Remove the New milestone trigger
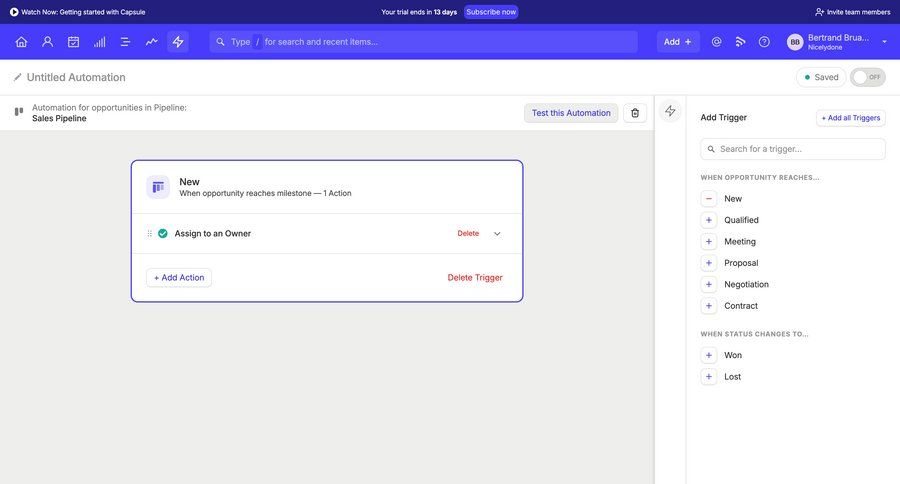900x484 pixels. coord(709,199)
